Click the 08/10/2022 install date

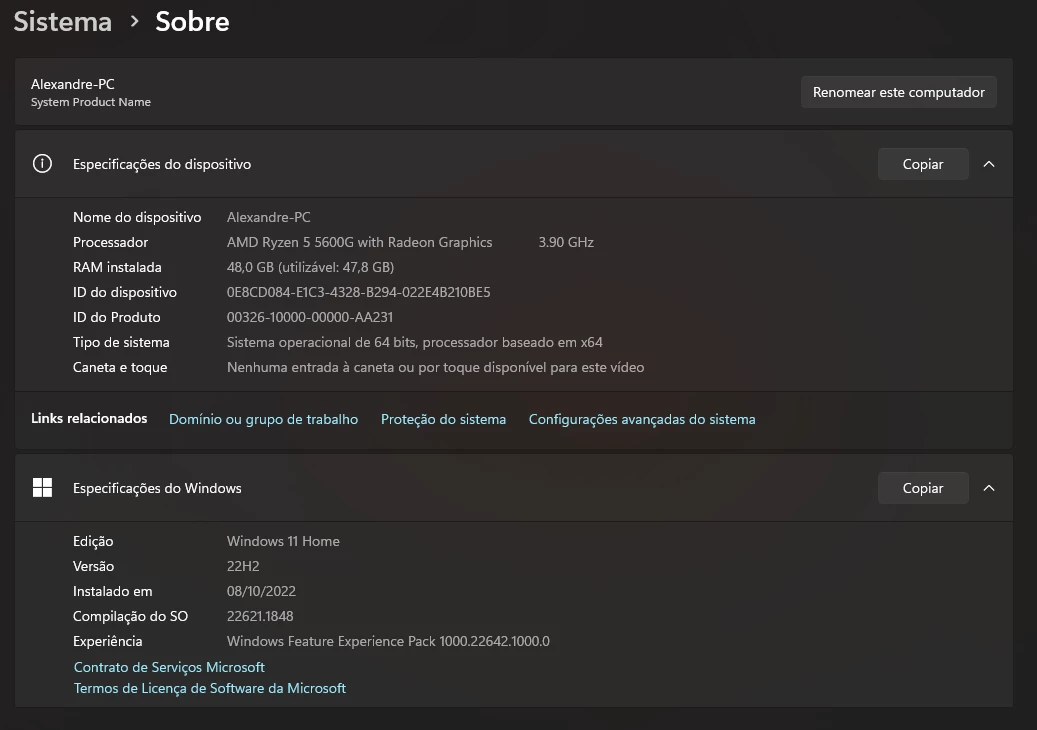(261, 591)
